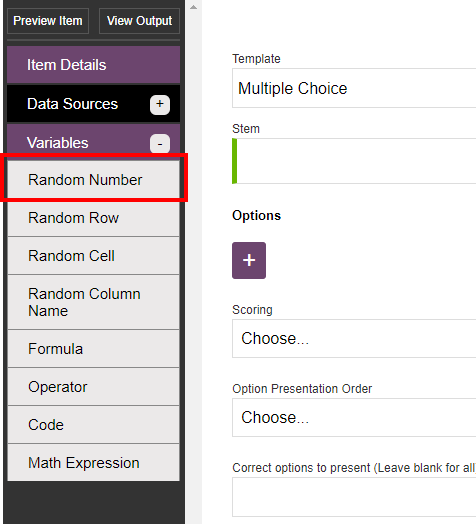Open the Scoring Choose dropdown

pos(354,339)
